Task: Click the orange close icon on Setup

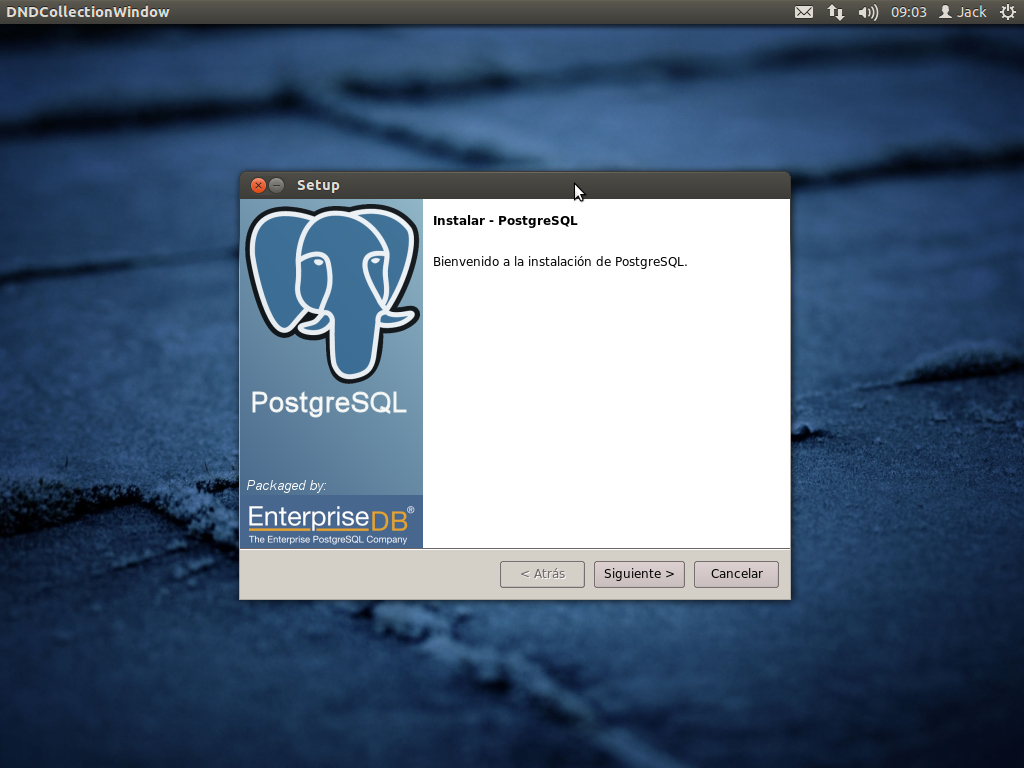Action: point(258,185)
